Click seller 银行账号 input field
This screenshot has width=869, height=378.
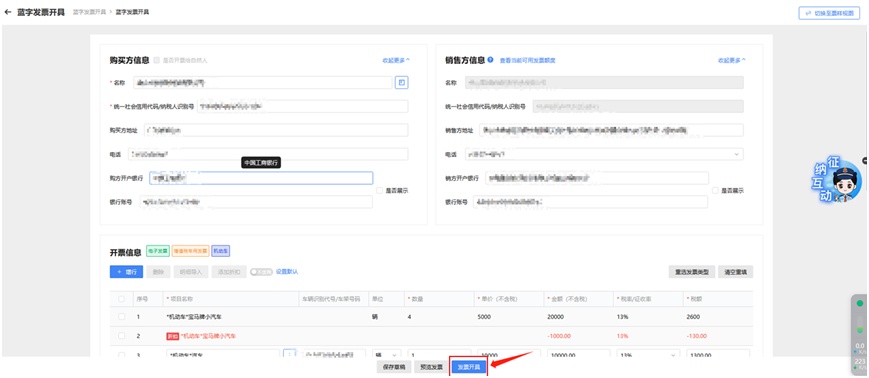point(590,202)
